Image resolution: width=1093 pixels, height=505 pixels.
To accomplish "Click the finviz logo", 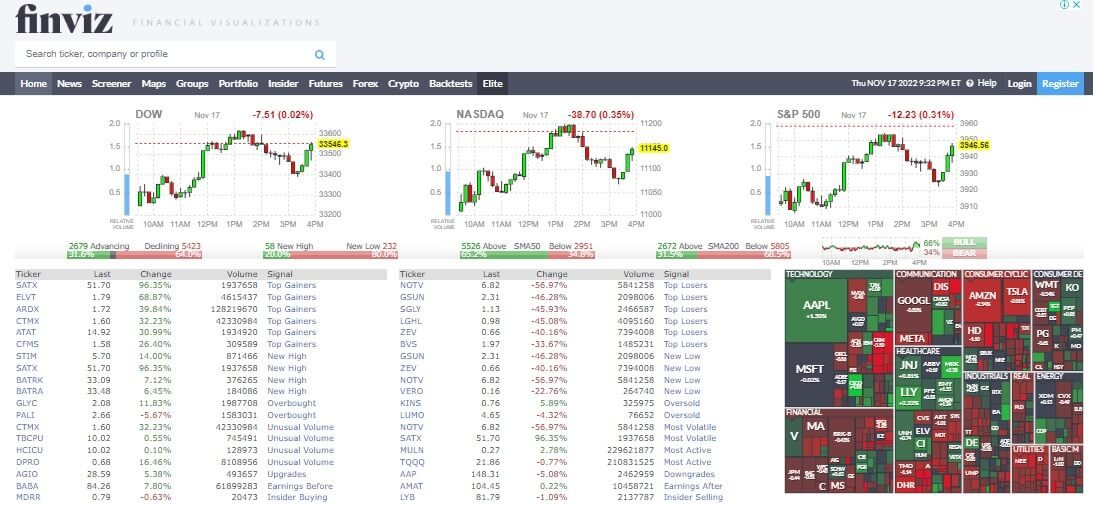I will pos(64,19).
